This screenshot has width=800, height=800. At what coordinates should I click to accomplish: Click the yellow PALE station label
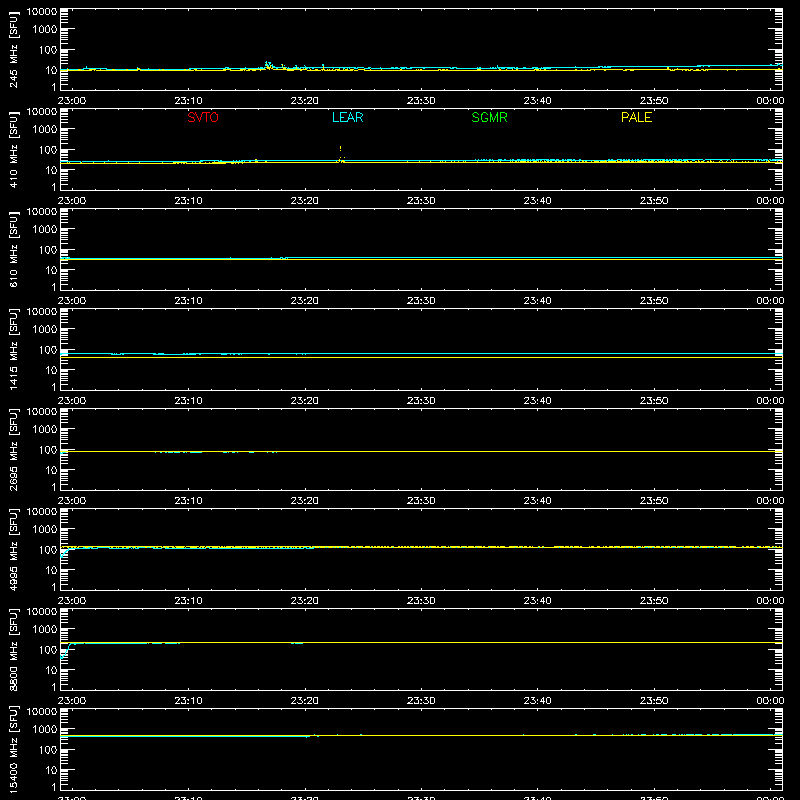pos(636,117)
